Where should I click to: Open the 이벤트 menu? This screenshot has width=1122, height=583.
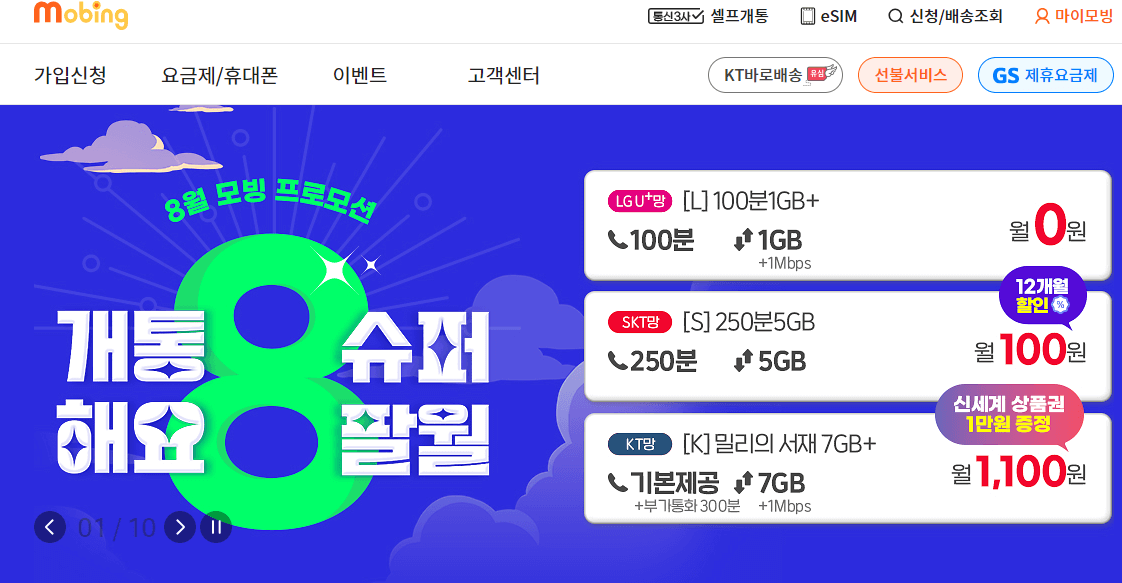click(x=360, y=74)
